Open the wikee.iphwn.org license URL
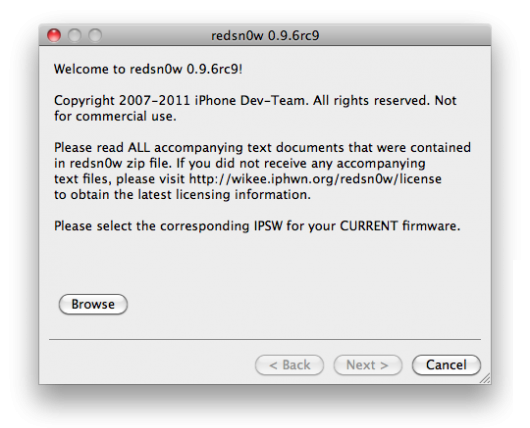The width and height of the screenshot is (530, 428). 315,179
